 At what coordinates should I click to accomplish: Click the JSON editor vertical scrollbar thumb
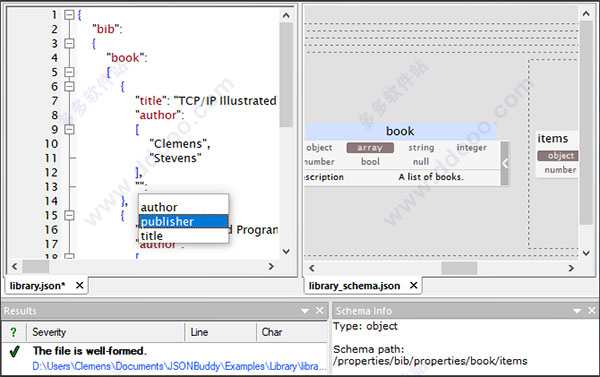(286, 75)
